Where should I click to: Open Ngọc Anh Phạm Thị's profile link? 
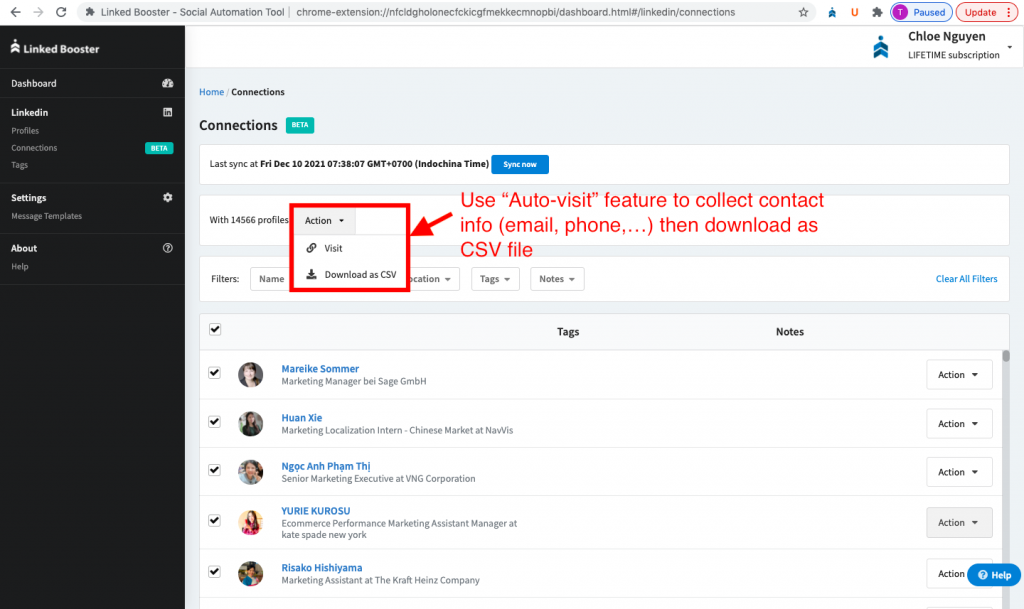tap(326, 466)
